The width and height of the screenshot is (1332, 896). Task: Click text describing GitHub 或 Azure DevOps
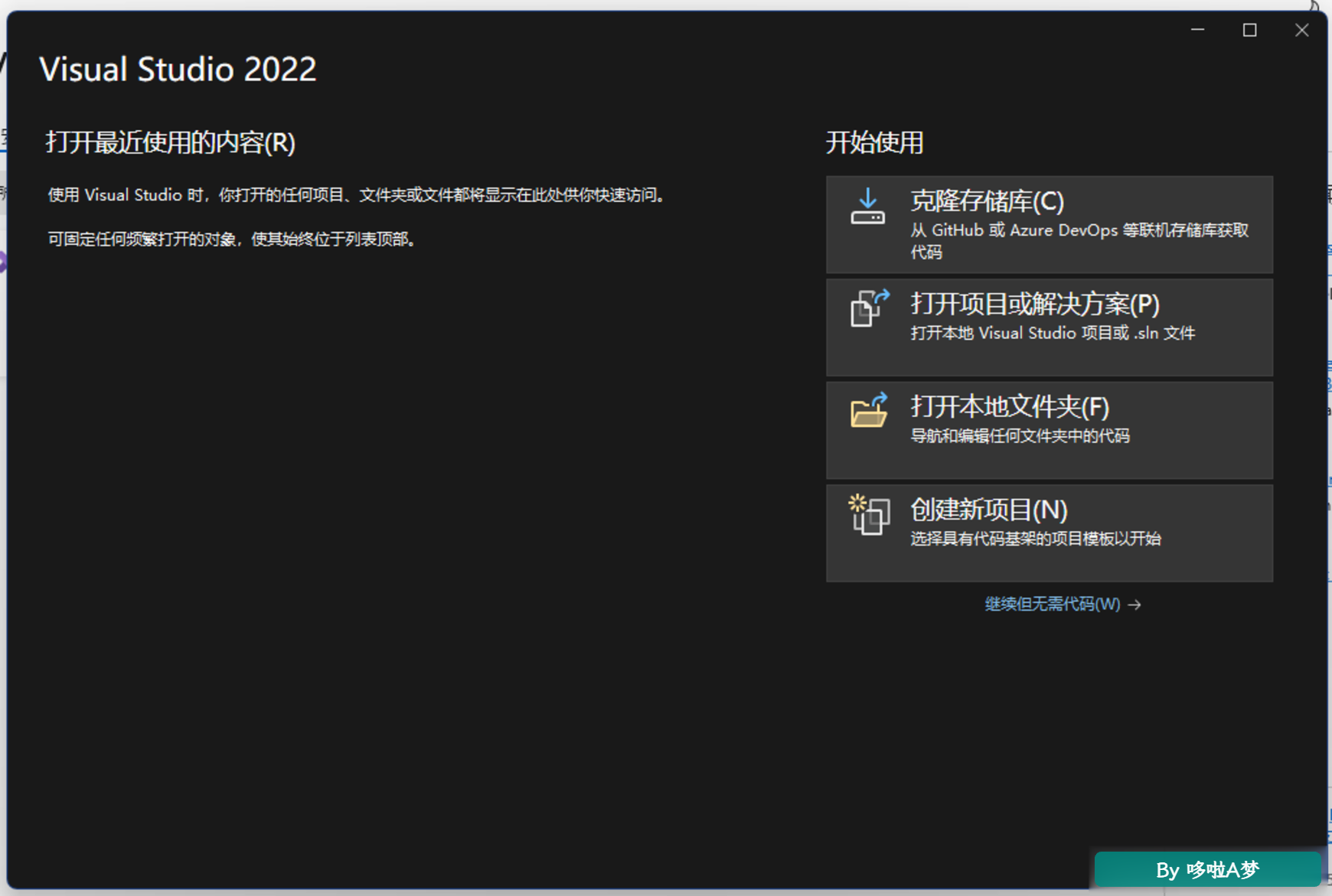point(1079,240)
